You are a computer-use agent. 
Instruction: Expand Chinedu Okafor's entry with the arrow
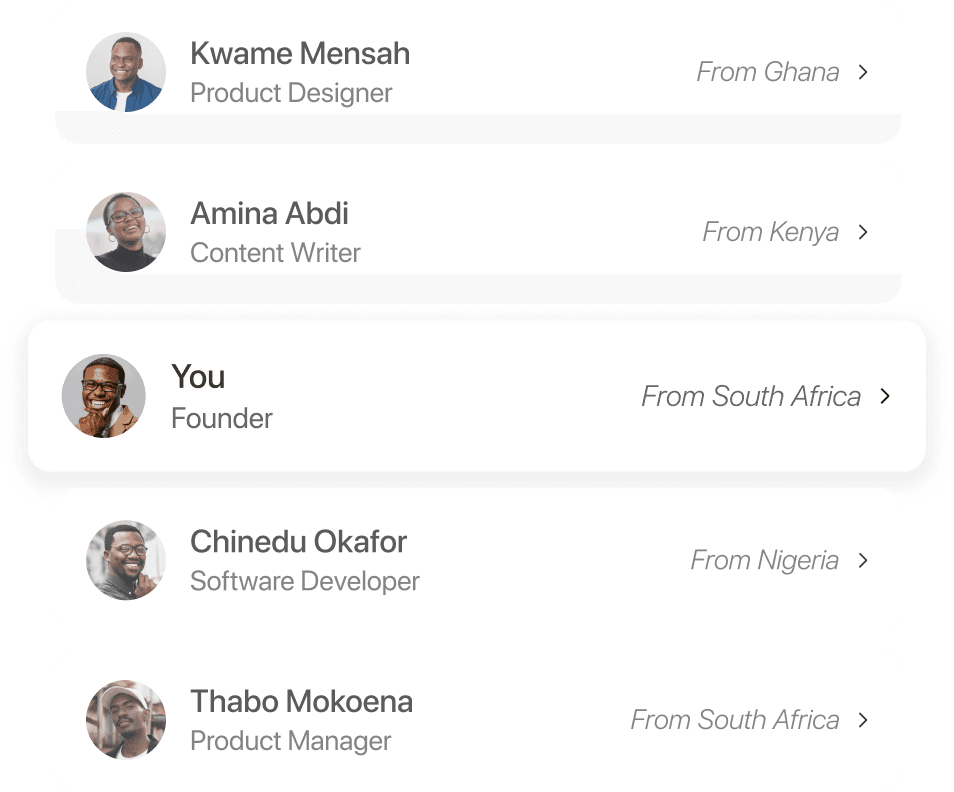pyautogui.click(x=863, y=560)
